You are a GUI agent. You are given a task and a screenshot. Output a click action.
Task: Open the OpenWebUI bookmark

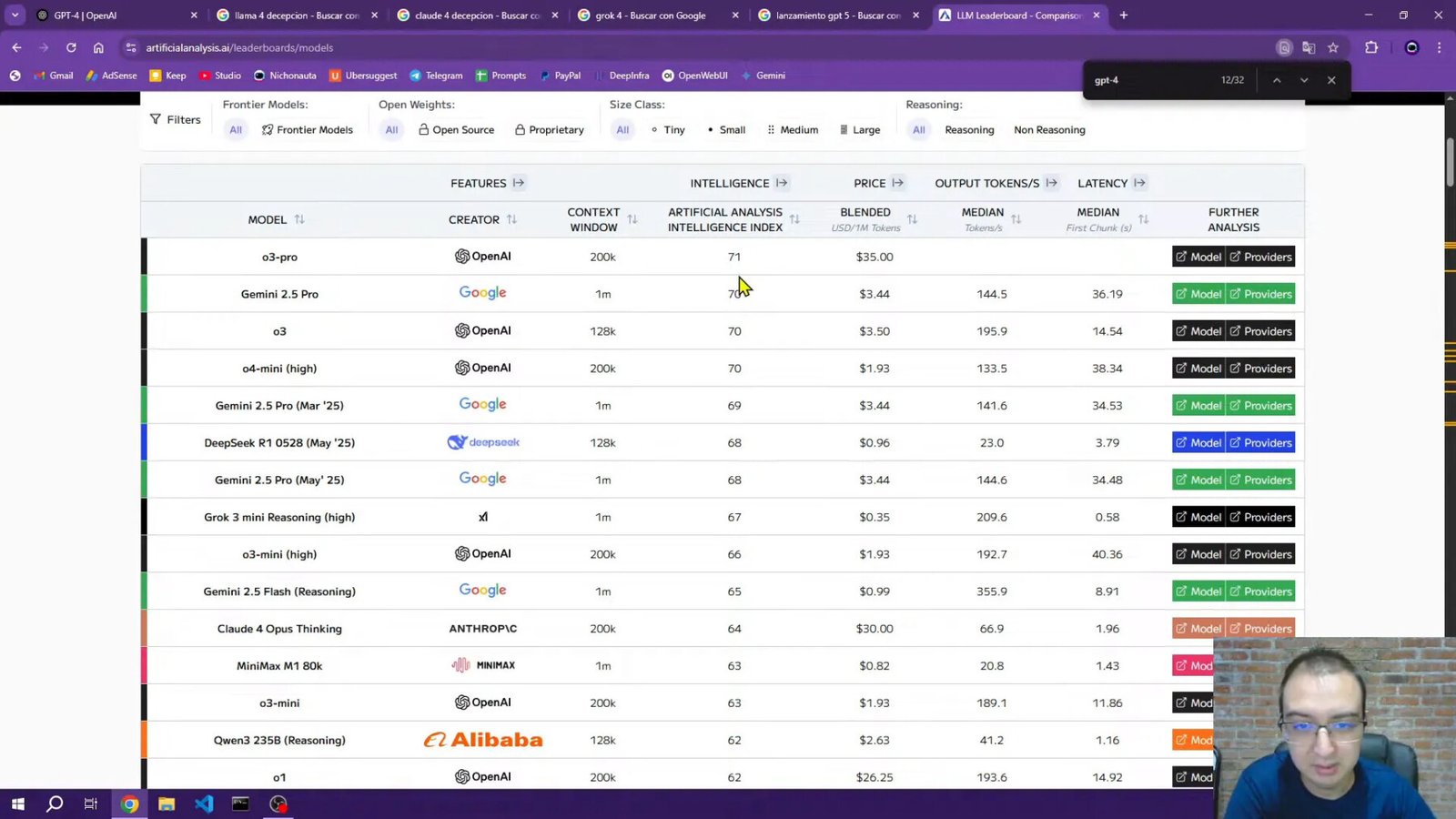[695, 76]
